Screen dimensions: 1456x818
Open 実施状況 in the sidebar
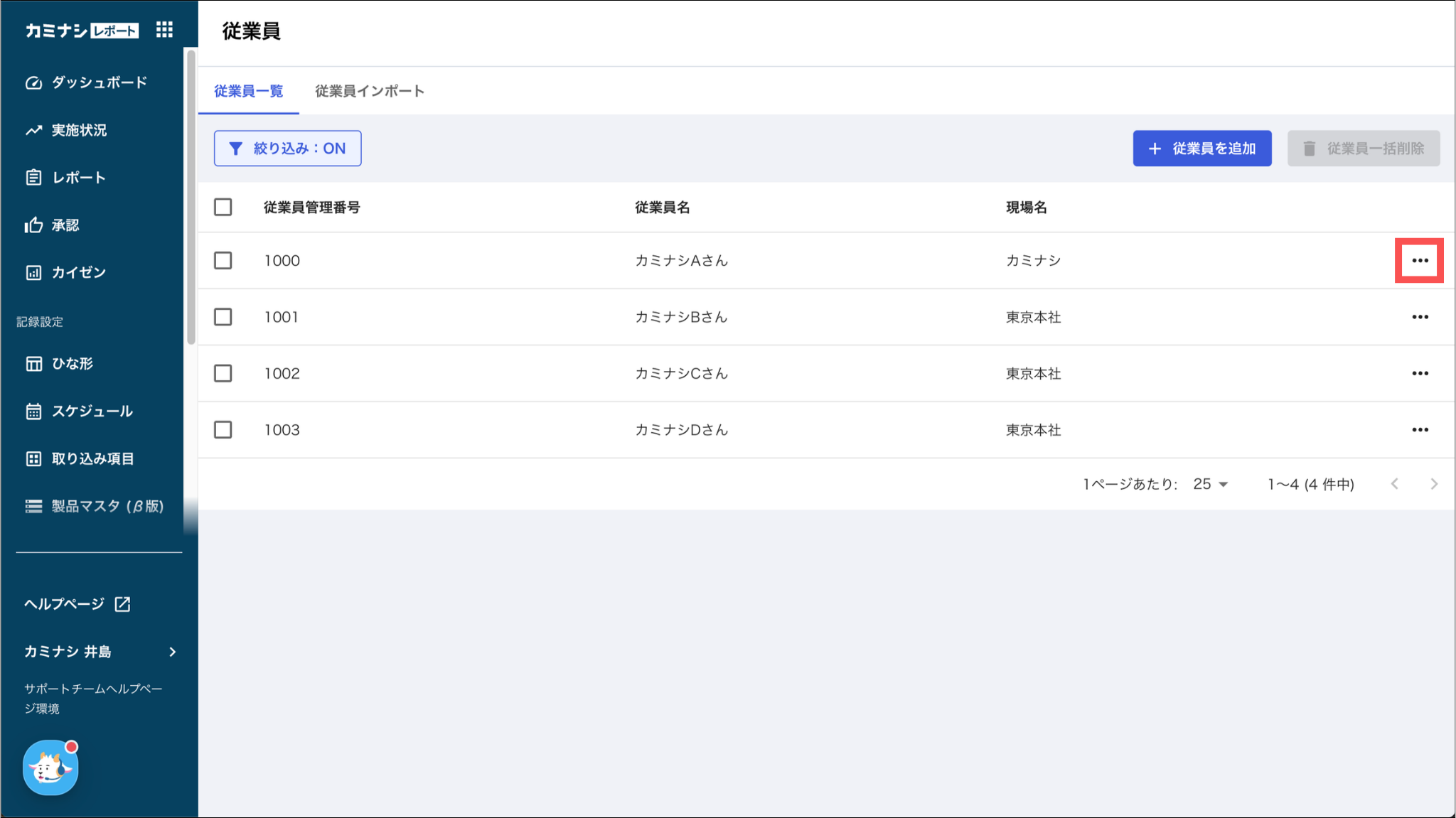pyautogui.click(x=78, y=130)
